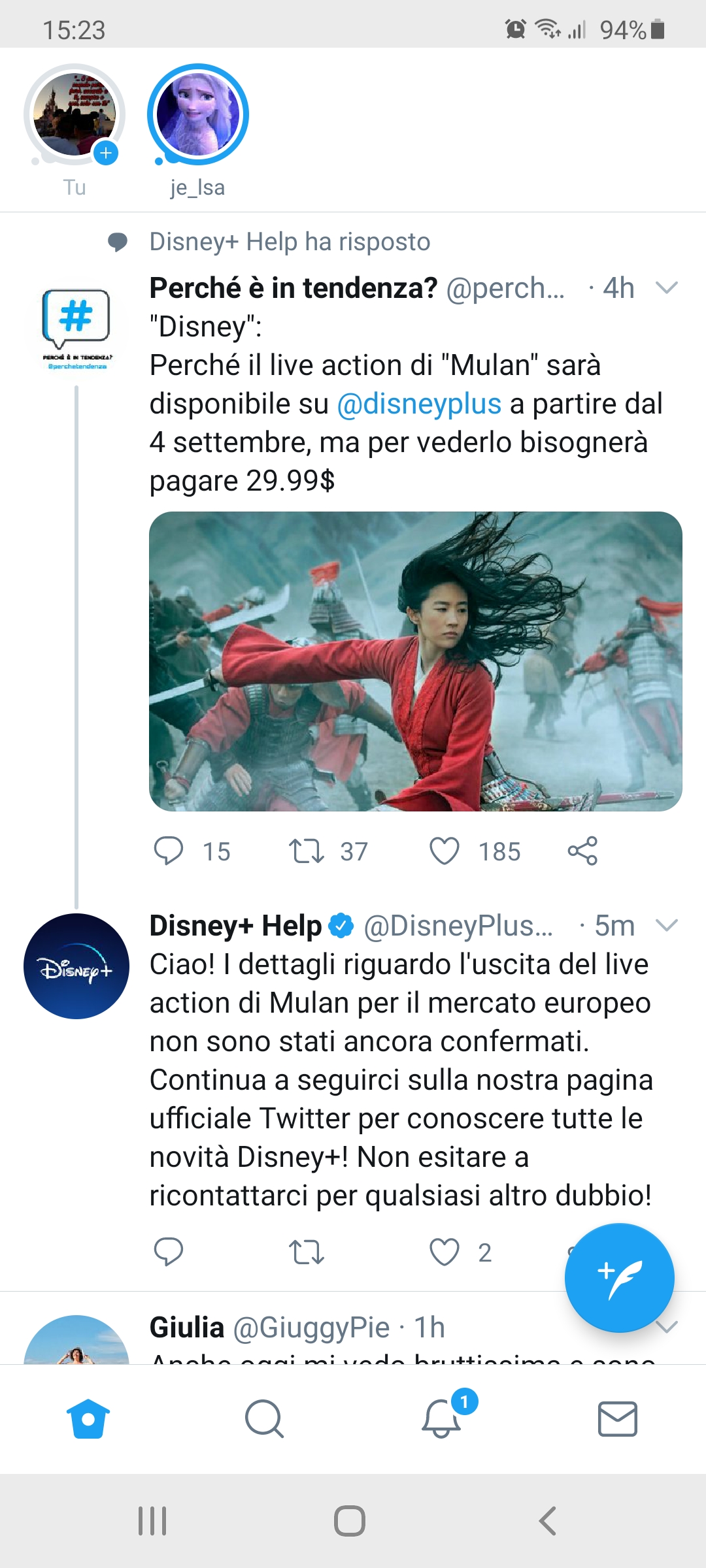Open reply on the Perché è in tendenza tweet
This screenshot has width=706, height=1568.
pos(169,851)
